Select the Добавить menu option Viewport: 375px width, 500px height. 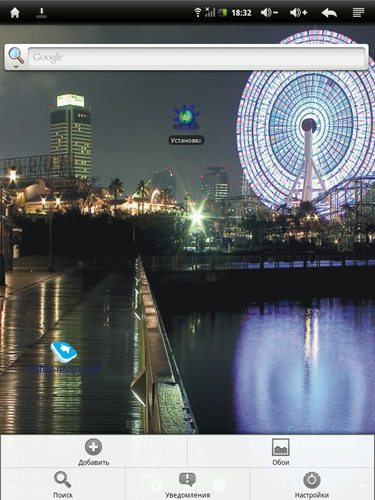(94, 451)
